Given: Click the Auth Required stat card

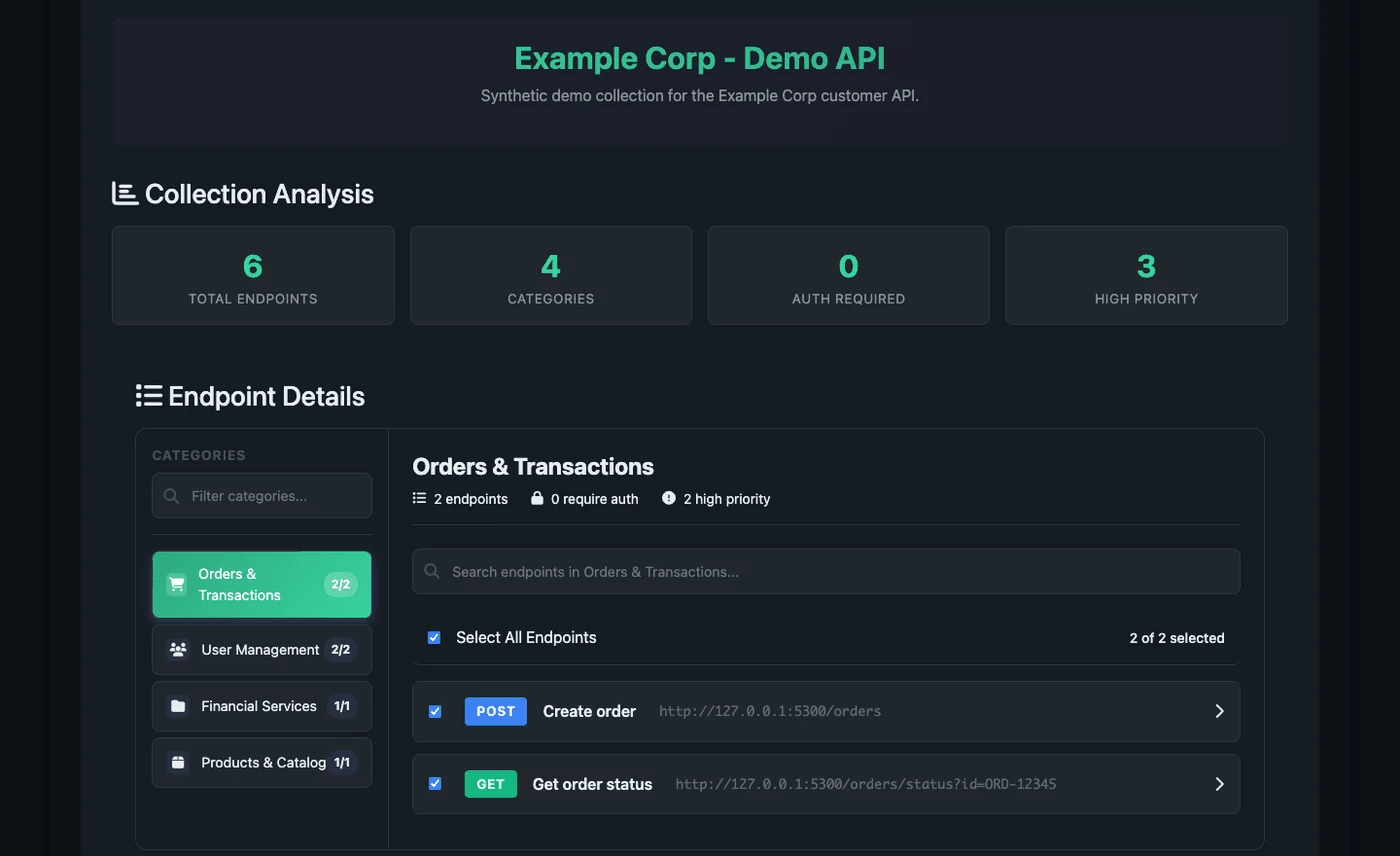Looking at the screenshot, I should pos(849,275).
